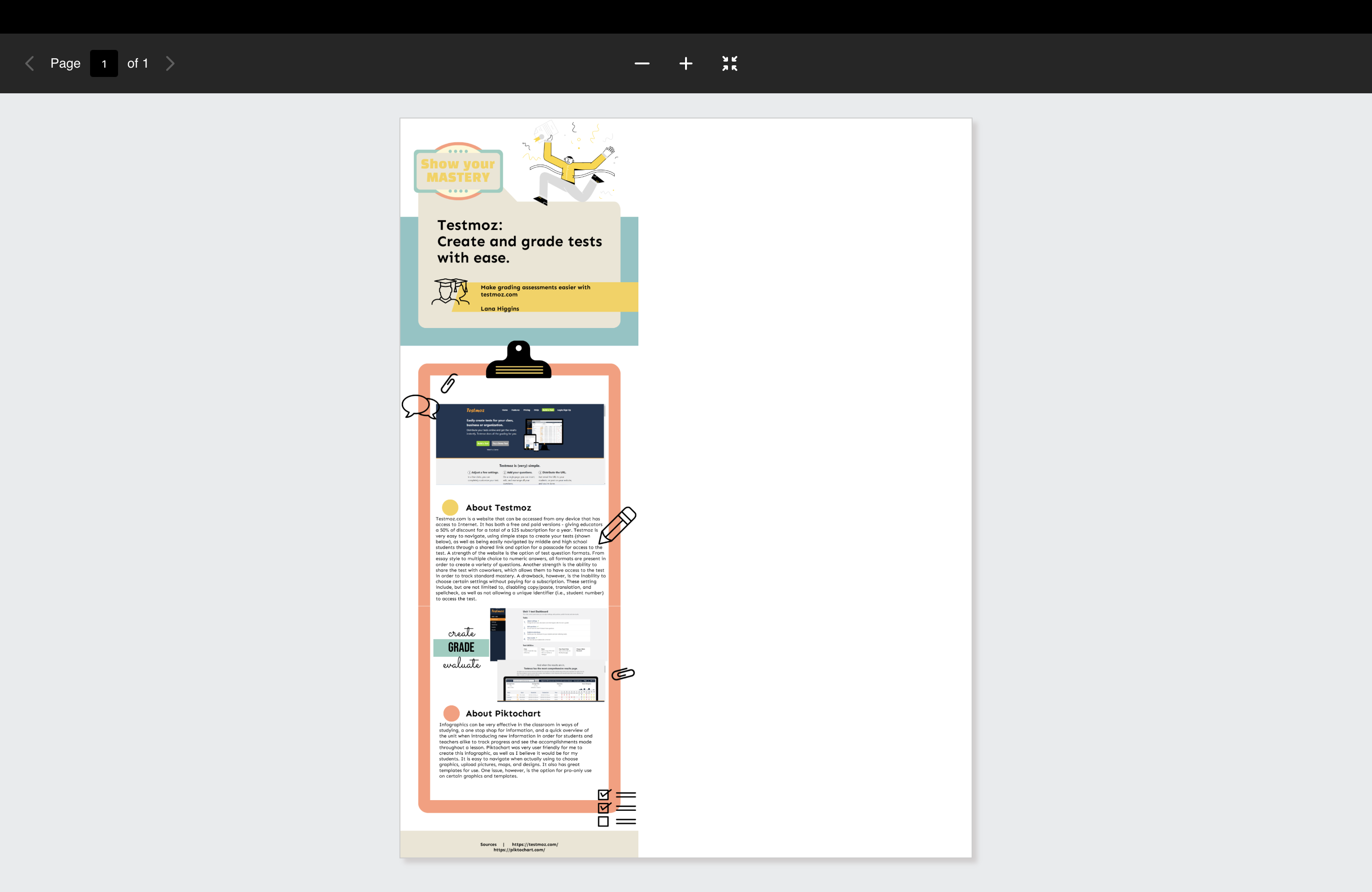Go to the next page arrow

click(x=170, y=63)
